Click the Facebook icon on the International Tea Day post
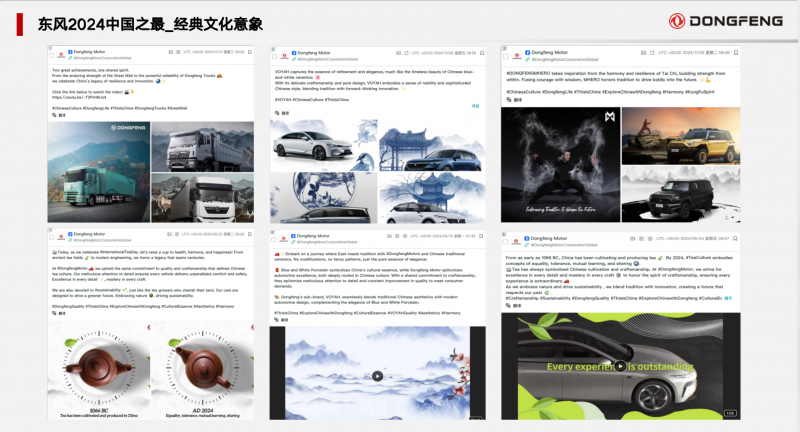 point(70,234)
